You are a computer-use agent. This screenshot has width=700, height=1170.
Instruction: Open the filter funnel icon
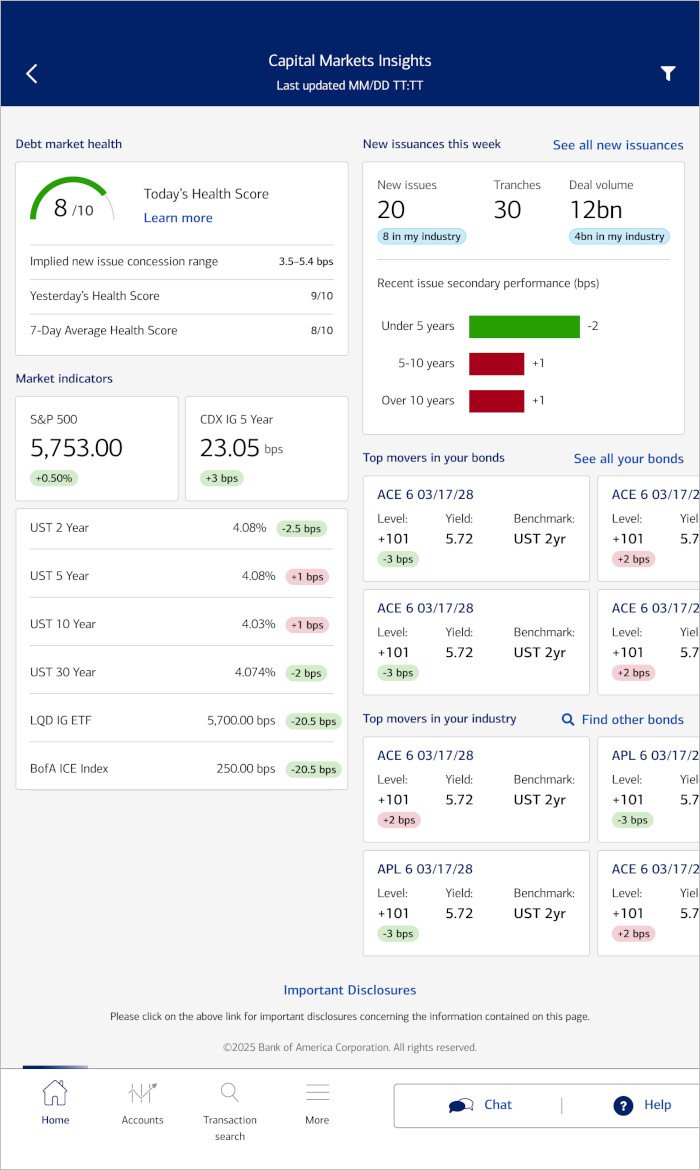(x=668, y=73)
